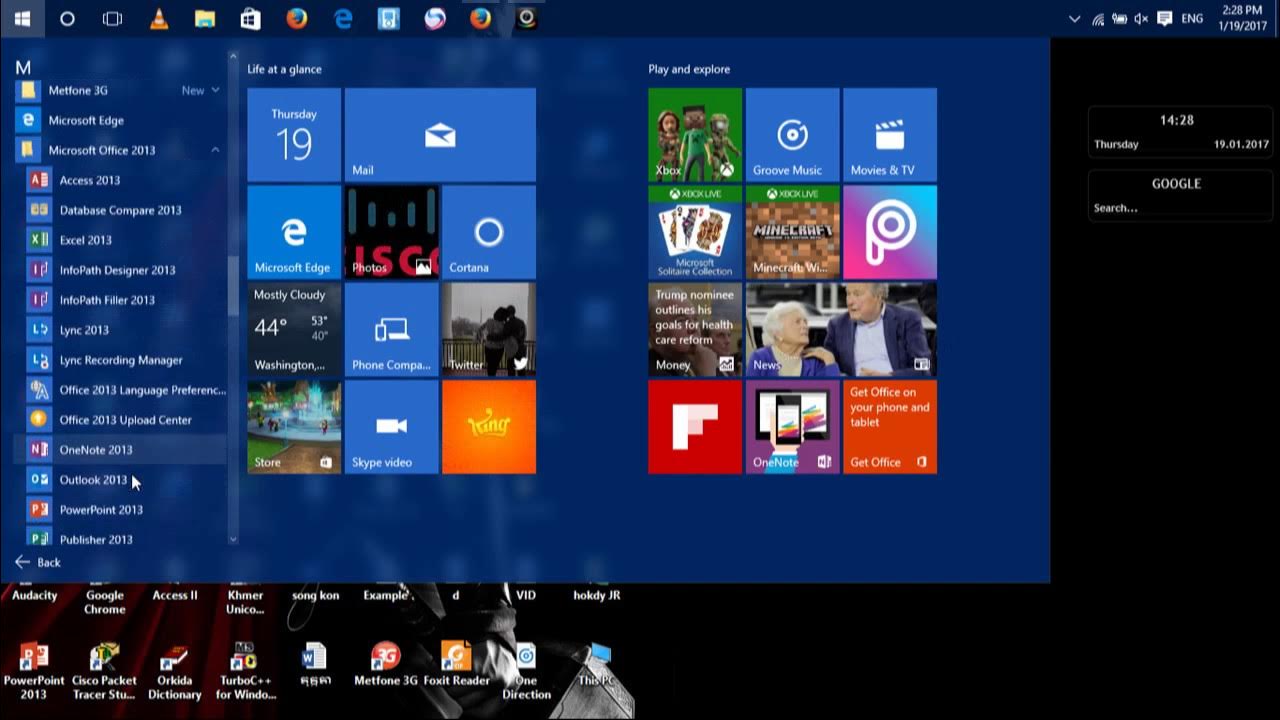1280x720 pixels.
Task: Open the Calendar tile showing Thursday 19
Action: pos(294,135)
